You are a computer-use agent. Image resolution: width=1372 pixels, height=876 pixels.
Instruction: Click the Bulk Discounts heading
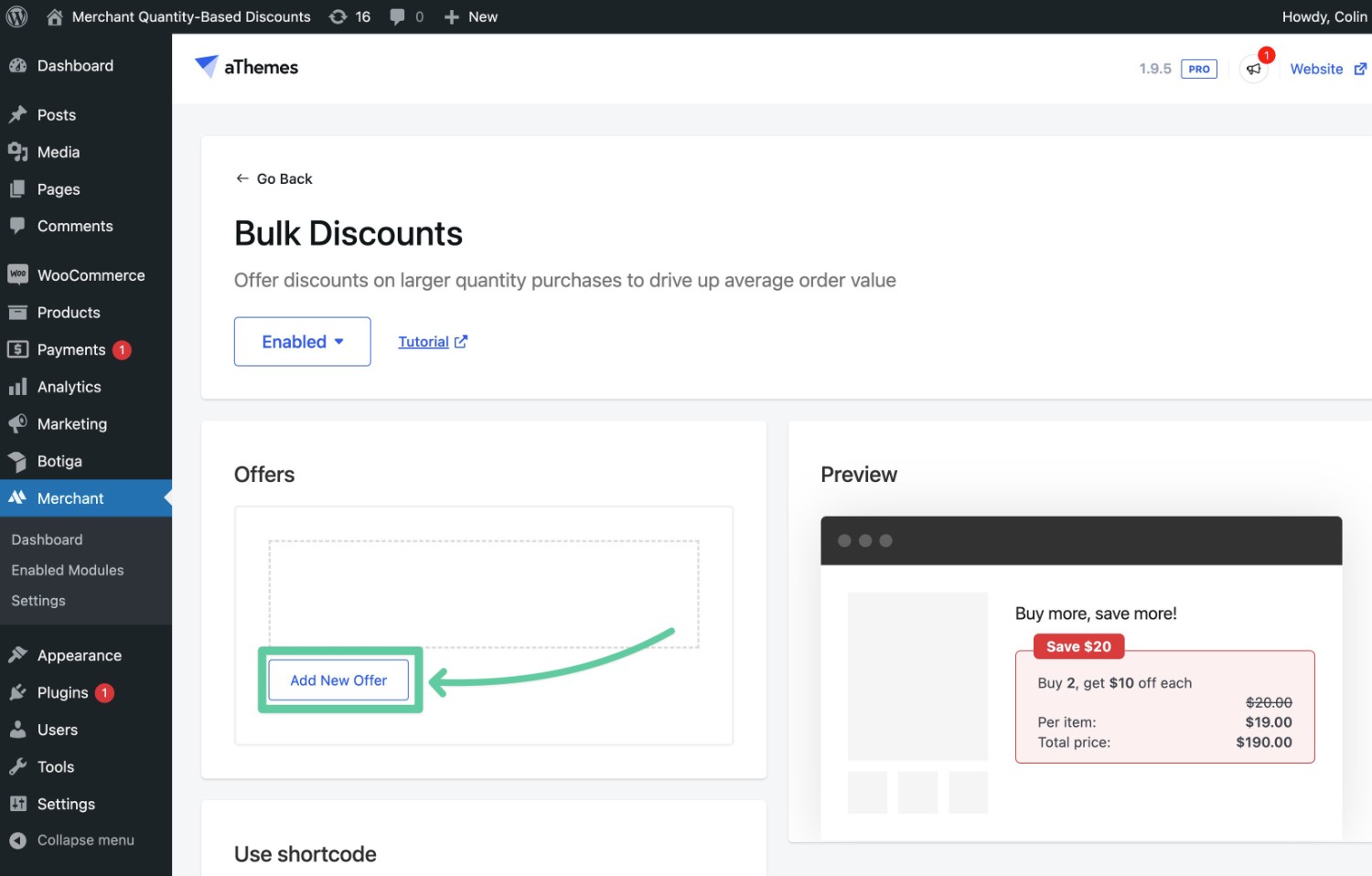348,233
